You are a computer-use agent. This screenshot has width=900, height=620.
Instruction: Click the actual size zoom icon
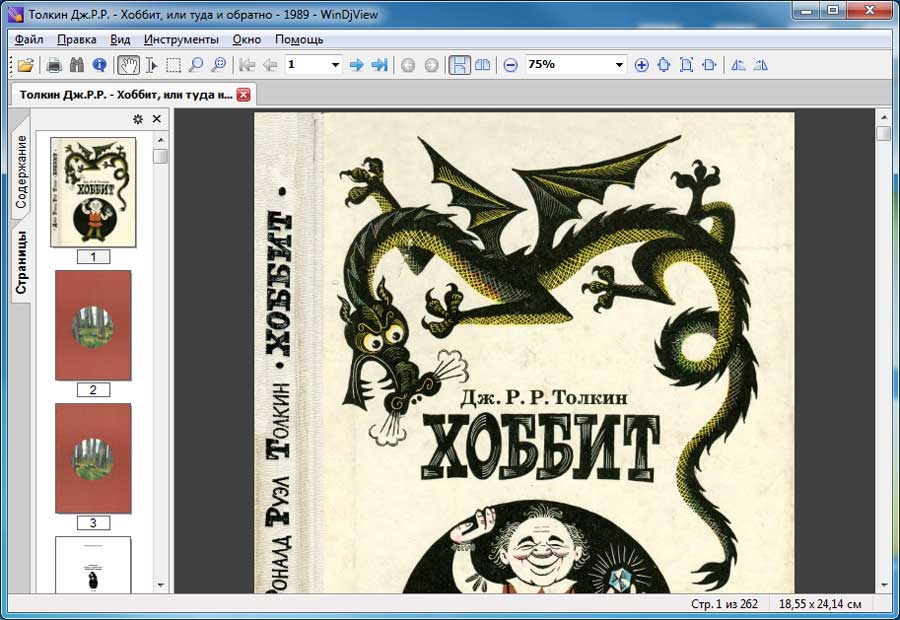click(x=686, y=65)
